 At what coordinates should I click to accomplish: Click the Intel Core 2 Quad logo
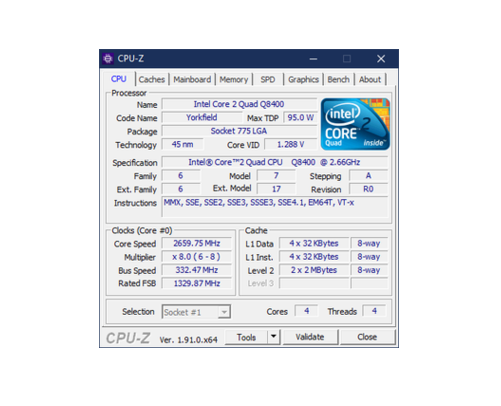[x=355, y=124]
